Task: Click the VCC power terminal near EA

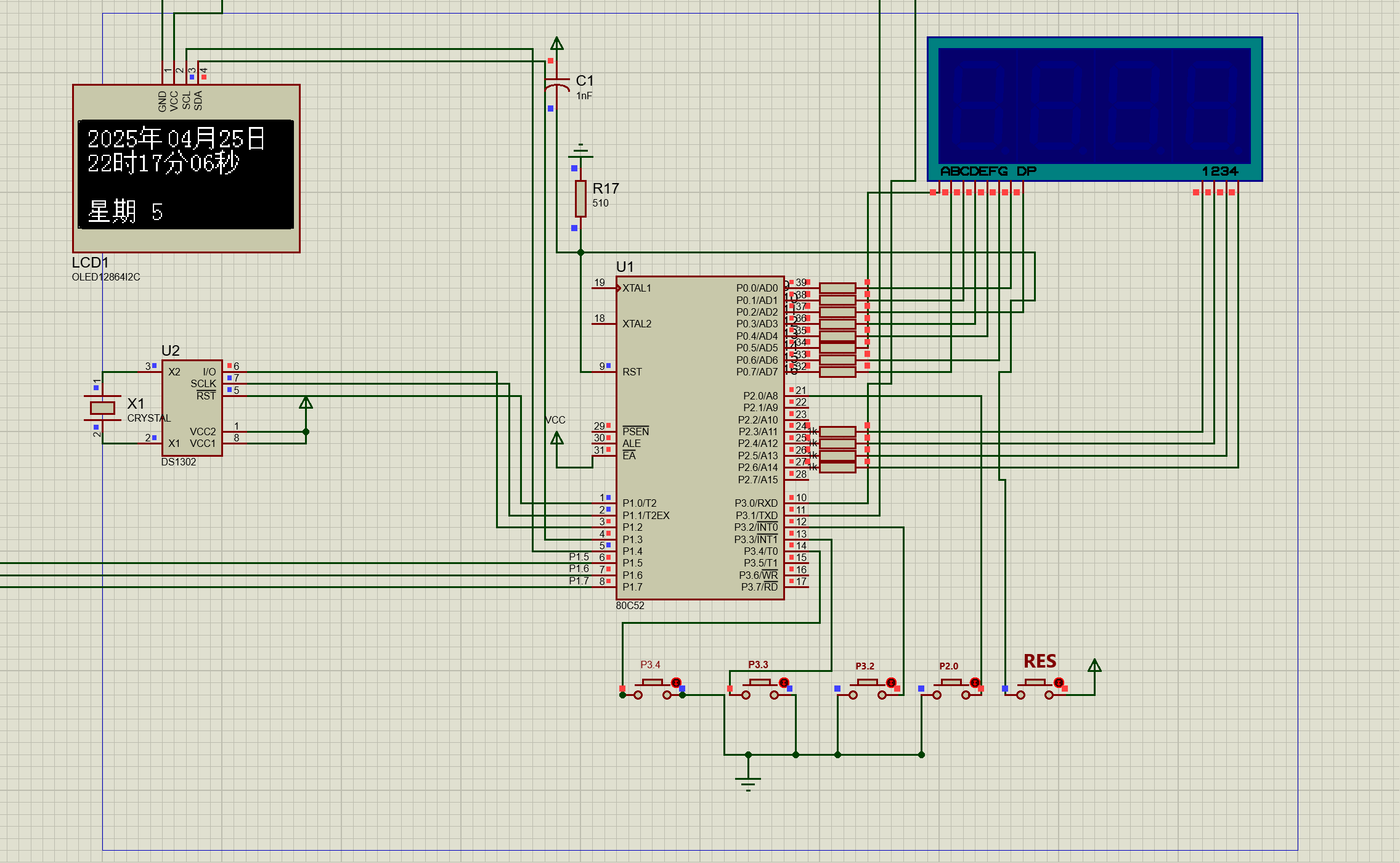Action: 557,438
